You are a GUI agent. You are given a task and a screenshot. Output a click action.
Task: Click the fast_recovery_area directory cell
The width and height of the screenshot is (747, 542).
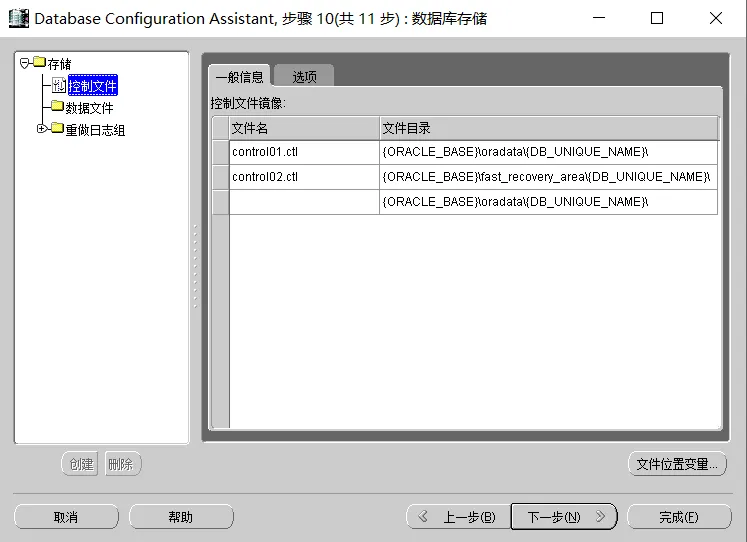point(548,177)
